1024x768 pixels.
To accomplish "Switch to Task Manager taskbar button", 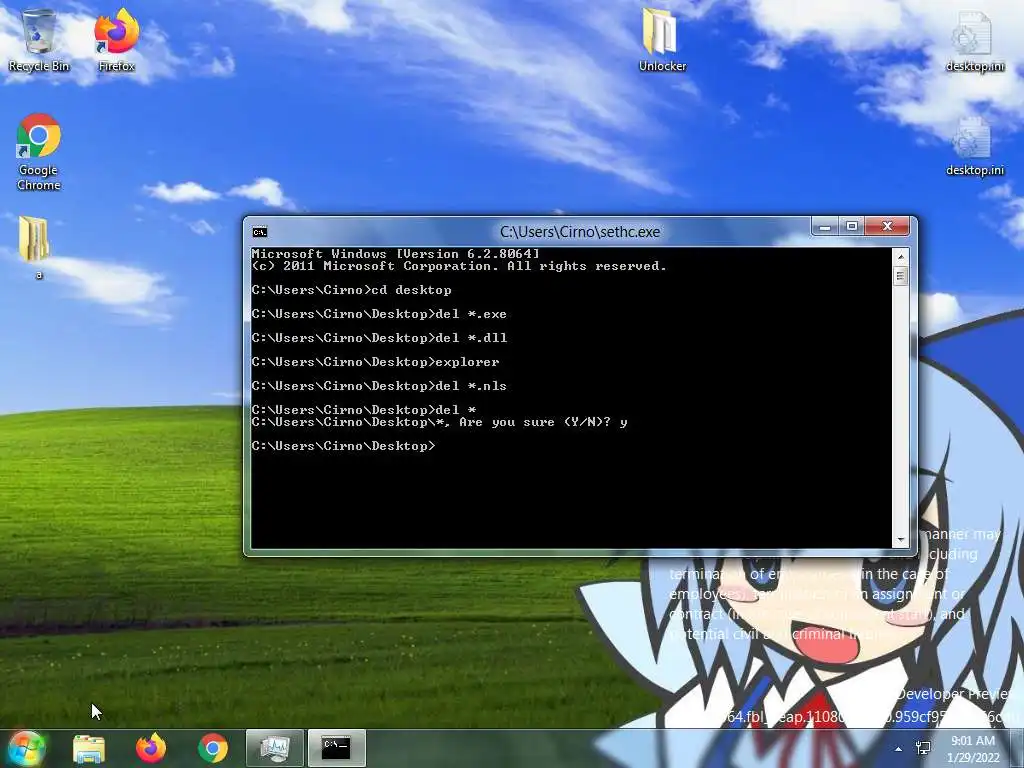I will click(x=274, y=748).
